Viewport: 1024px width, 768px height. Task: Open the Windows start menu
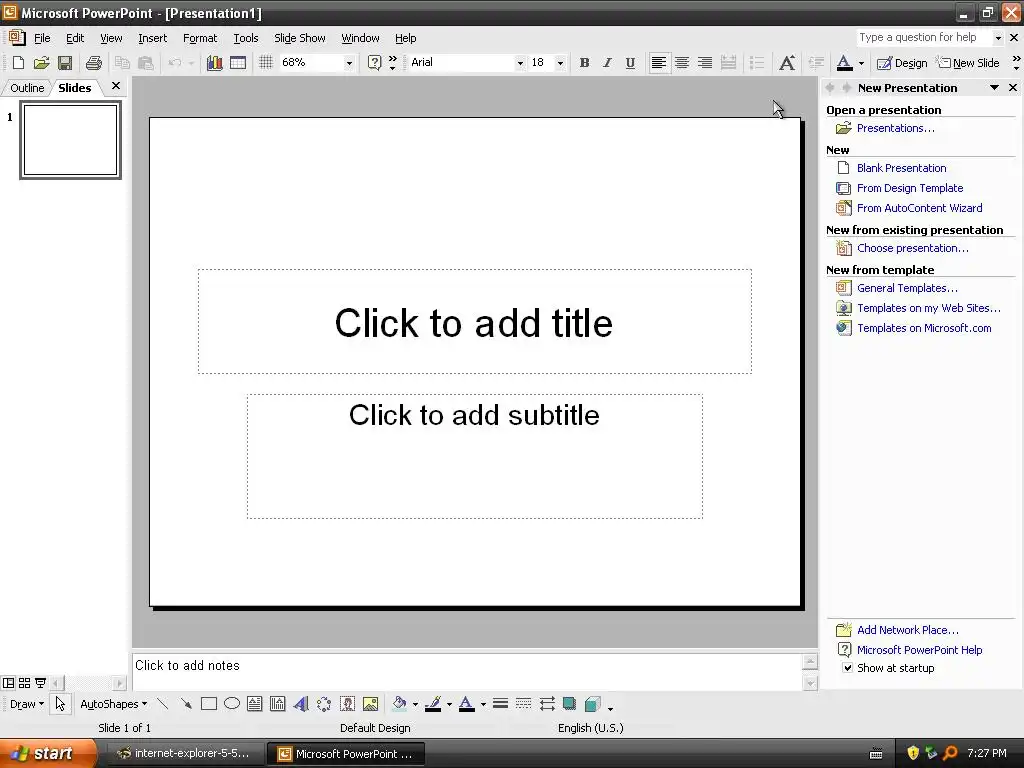[48, 753]
